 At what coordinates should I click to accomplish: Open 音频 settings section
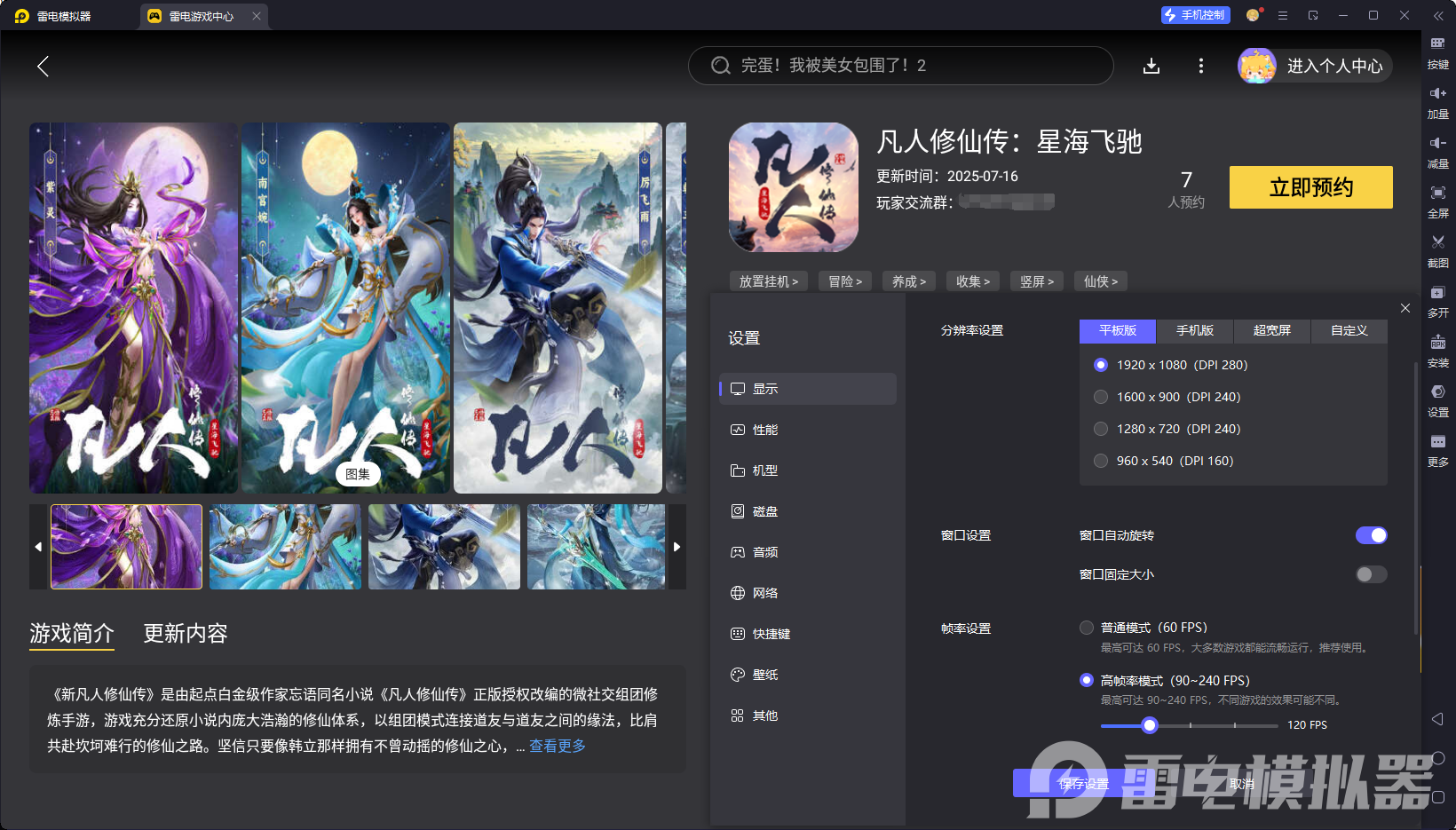pyautogui.click(x=808, y=552)
